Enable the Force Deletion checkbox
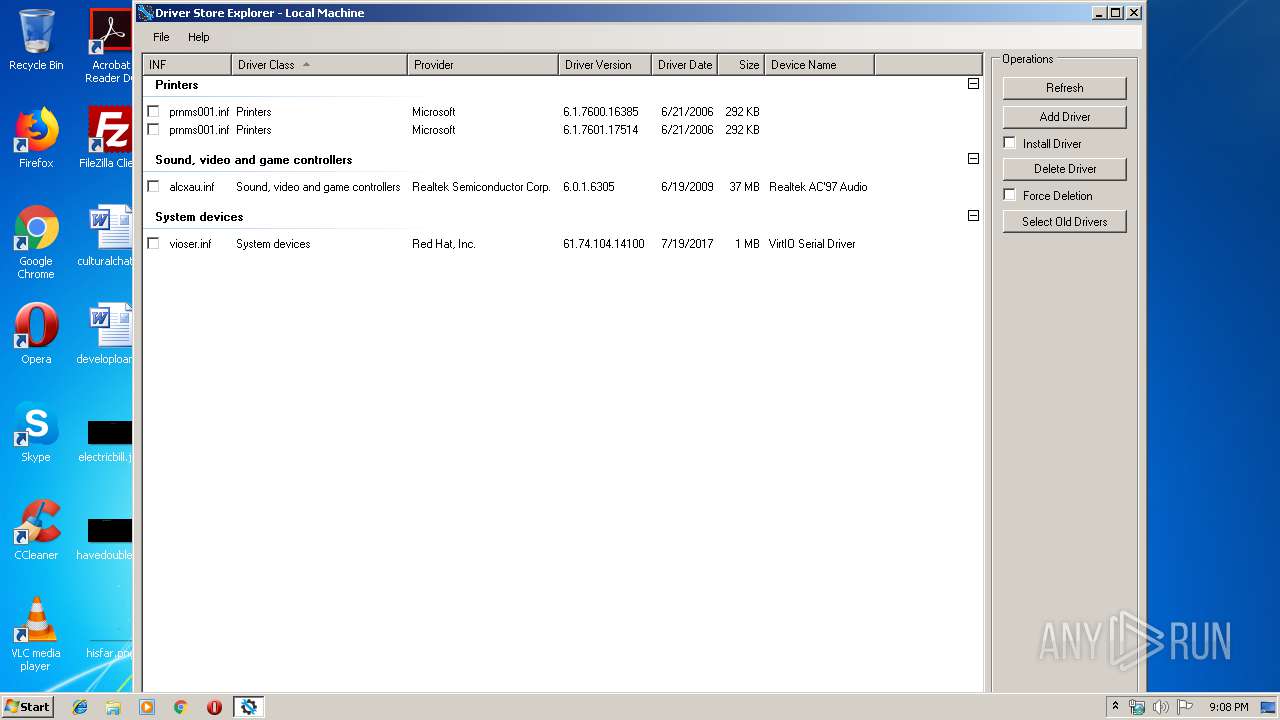This screenshot has width=1280, height=720. click(x=1010, y=195)
